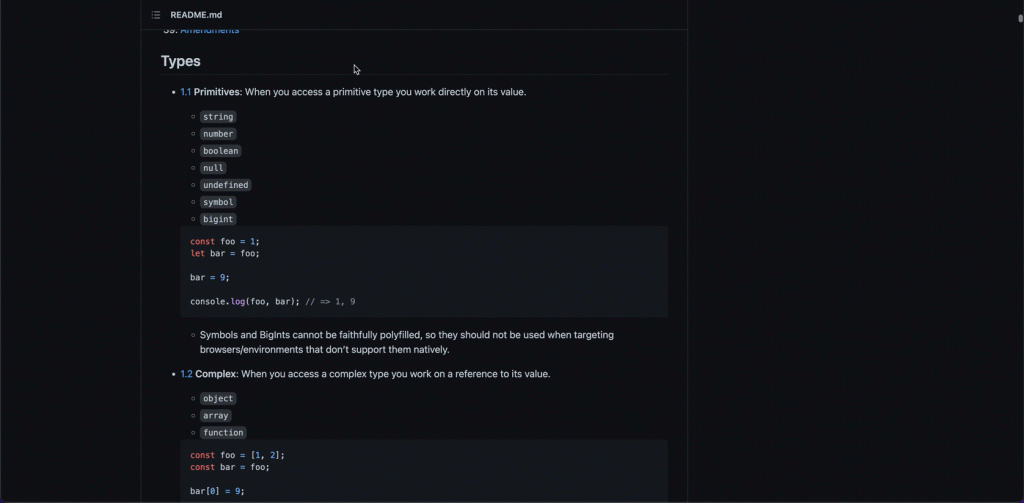
Task: Click the symbol inline code tag
Action: tap(218, 202)
